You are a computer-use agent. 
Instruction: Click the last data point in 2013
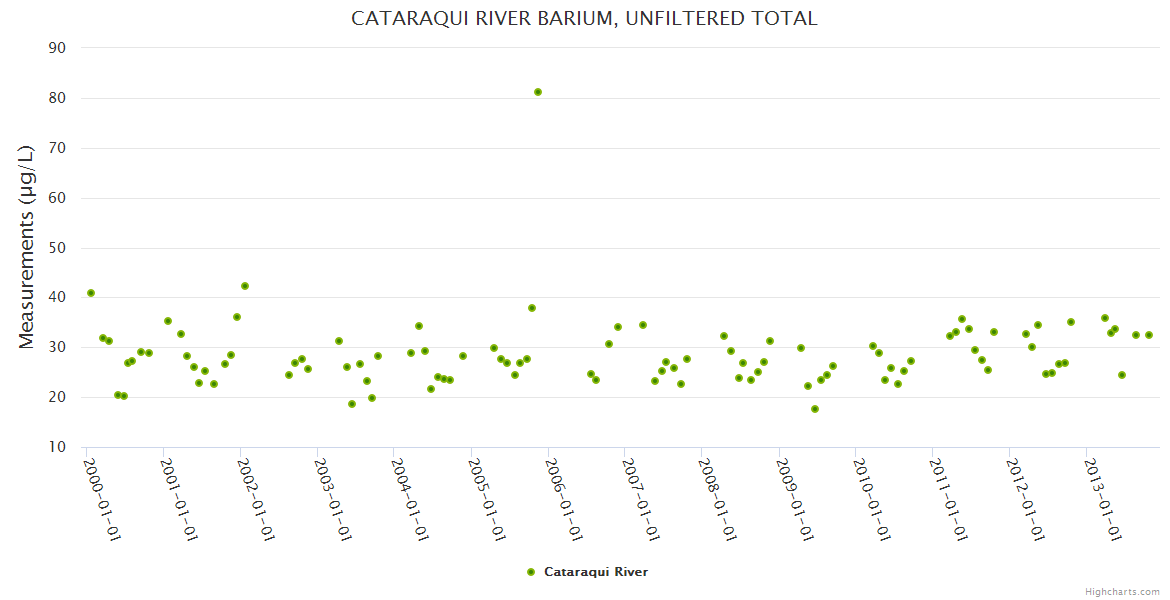click(1149, 335)
